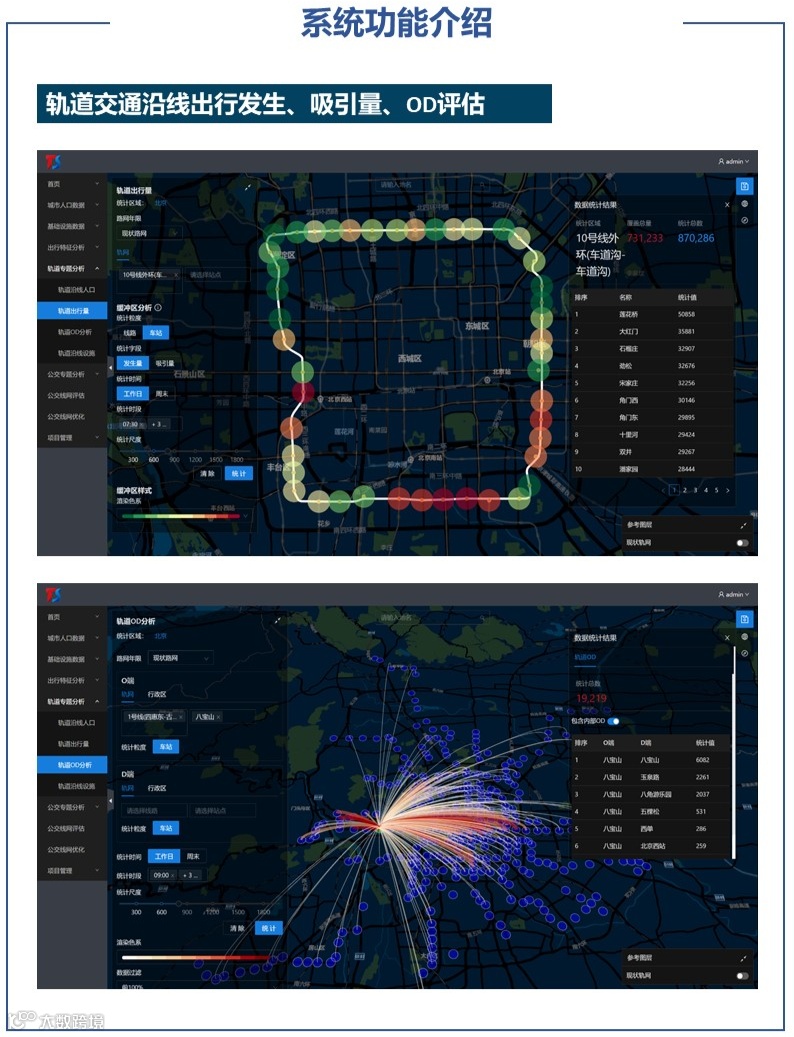Click 统计 button in the upper screenshot

[x=239, y=474]
